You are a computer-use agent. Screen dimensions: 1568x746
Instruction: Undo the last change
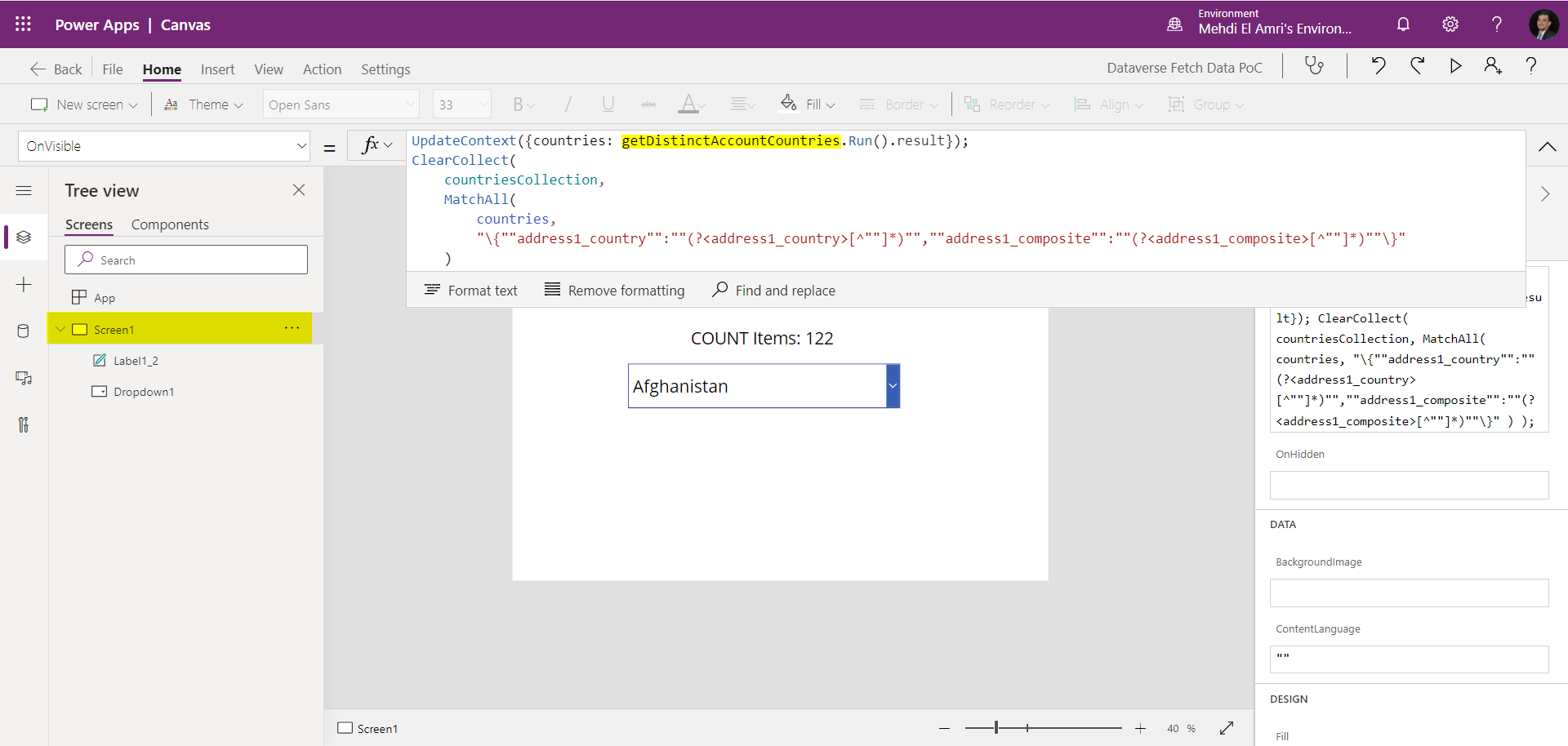(x=1379, y=66)
